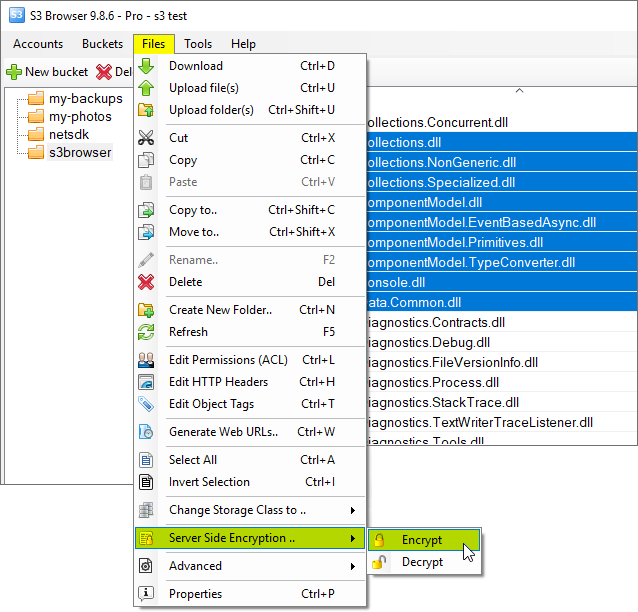Click the New bucket toolbar button
Viewport: 638px width, 612px height.
47,72
